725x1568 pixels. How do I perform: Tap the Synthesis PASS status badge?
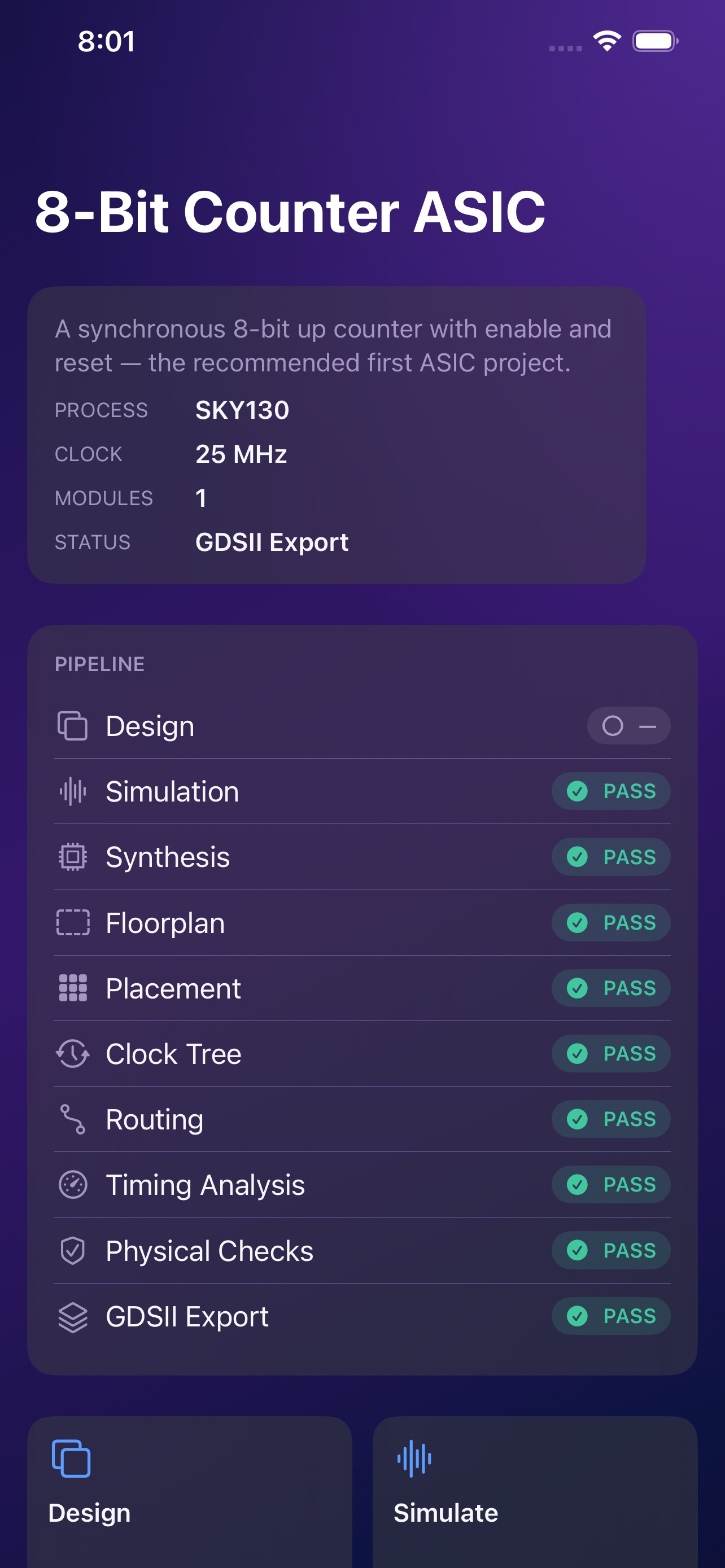611,857
